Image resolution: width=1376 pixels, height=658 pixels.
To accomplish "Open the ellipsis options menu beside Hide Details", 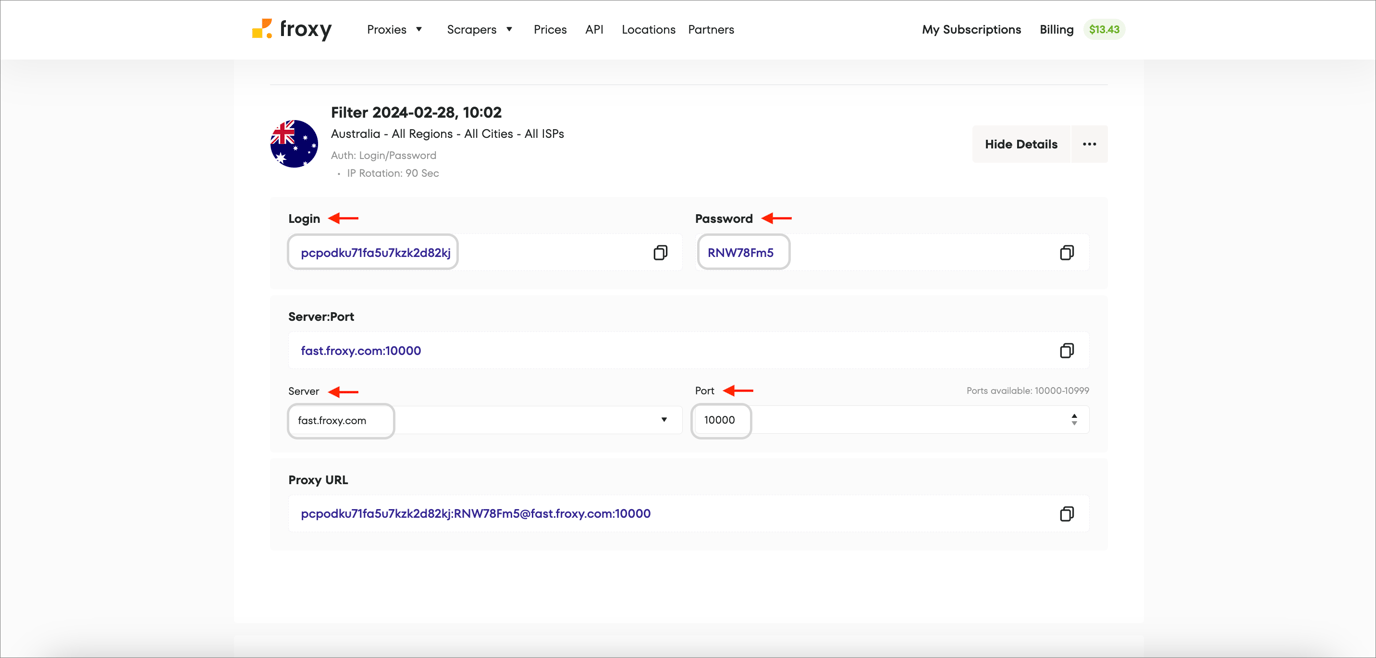I will (x=1089, y=144).
